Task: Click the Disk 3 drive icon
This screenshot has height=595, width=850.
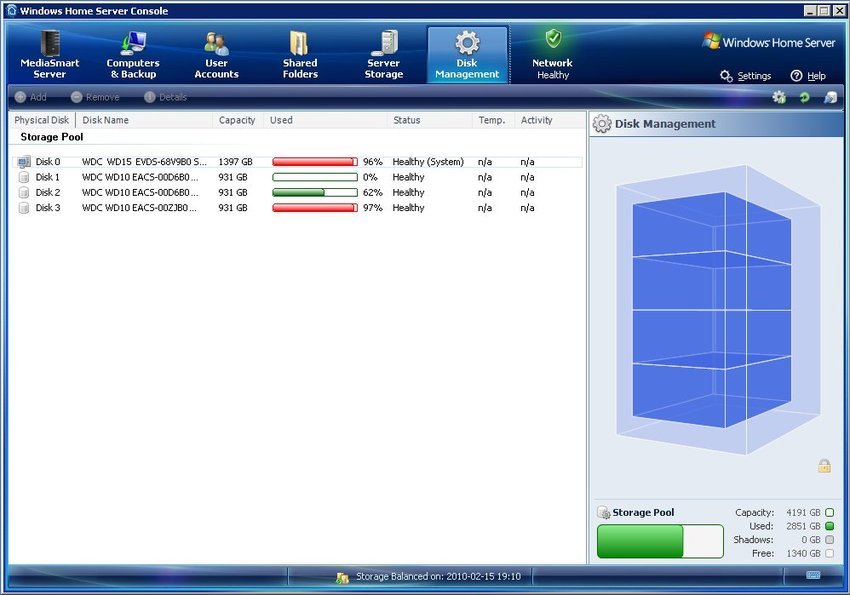Action: (x=24, y=208)
